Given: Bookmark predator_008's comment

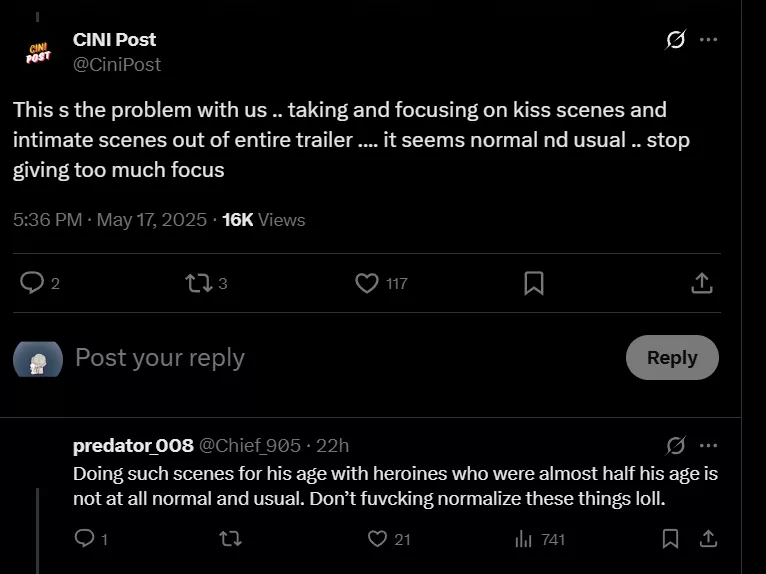Looking at the screenshot, I should tap(671, 539).
